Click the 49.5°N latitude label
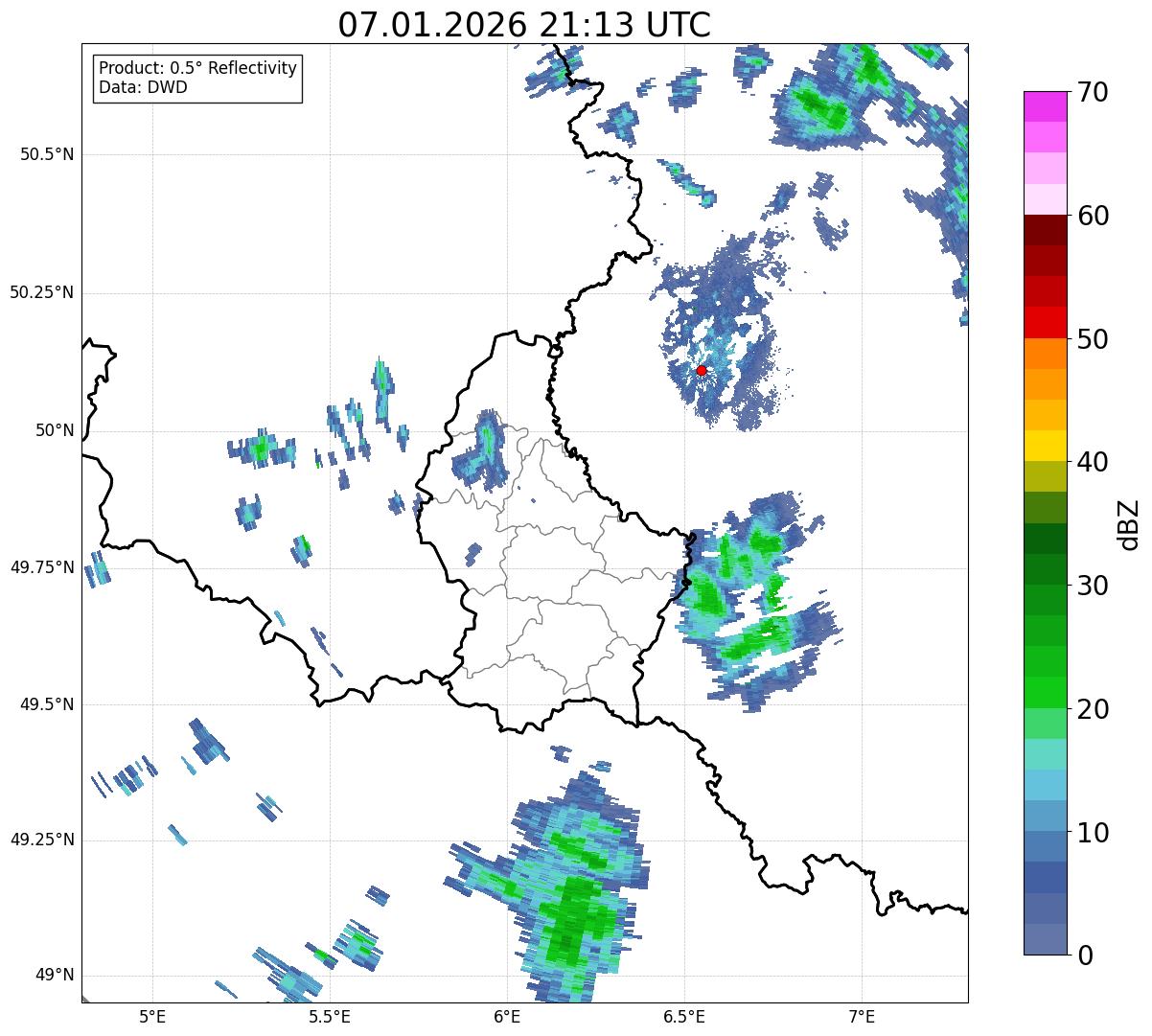This screenshot has width=1152, height=1036. click(x=47, y=704)
